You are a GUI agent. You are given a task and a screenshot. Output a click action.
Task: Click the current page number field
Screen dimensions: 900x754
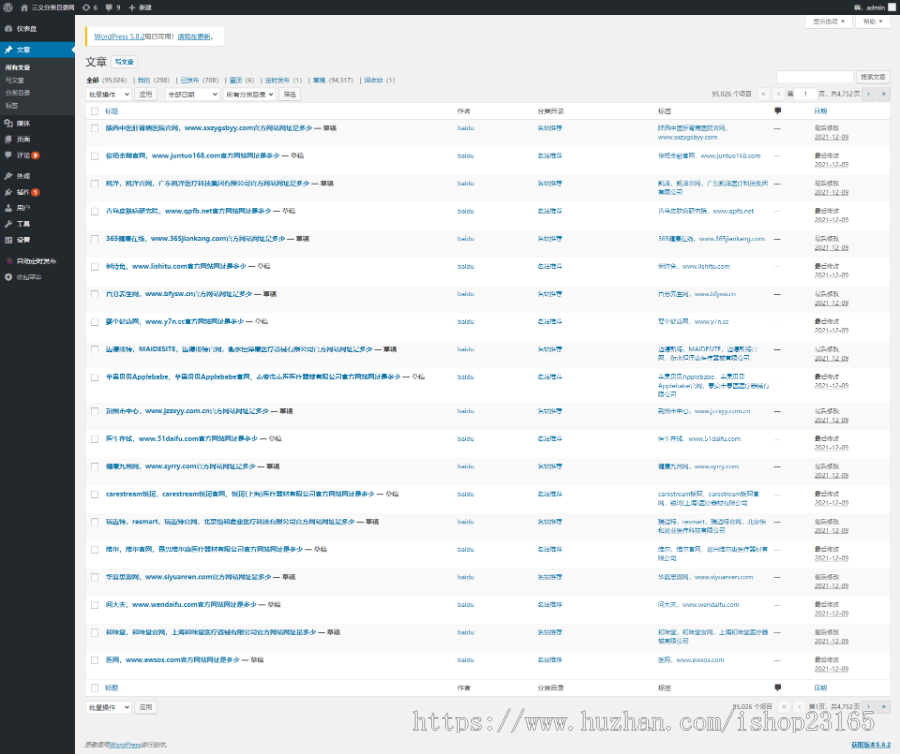click(805, 94)
